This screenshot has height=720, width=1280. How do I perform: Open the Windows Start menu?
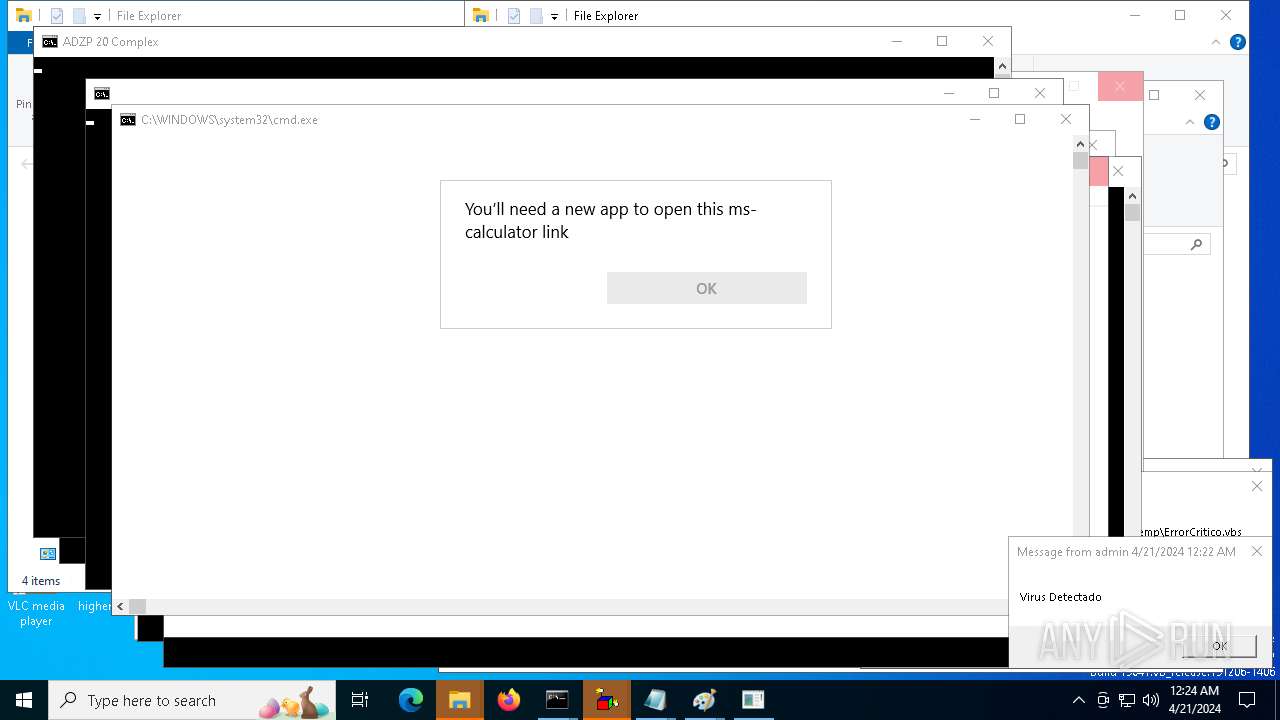click(24, 700)
